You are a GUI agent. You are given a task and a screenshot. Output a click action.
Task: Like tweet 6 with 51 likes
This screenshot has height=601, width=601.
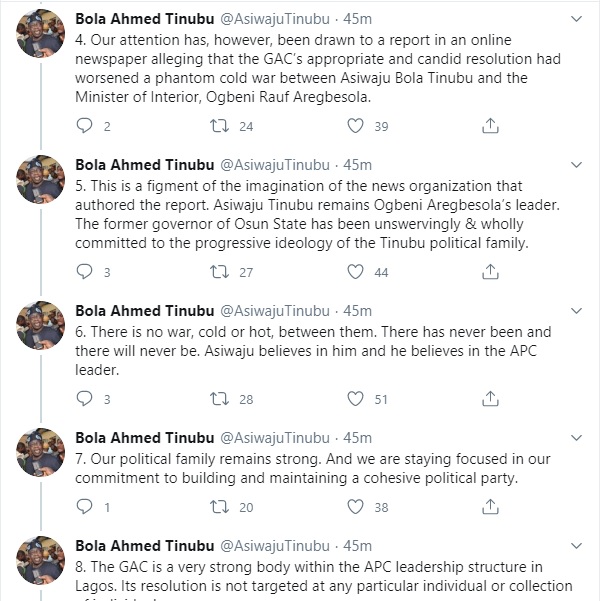coord(354,399)
